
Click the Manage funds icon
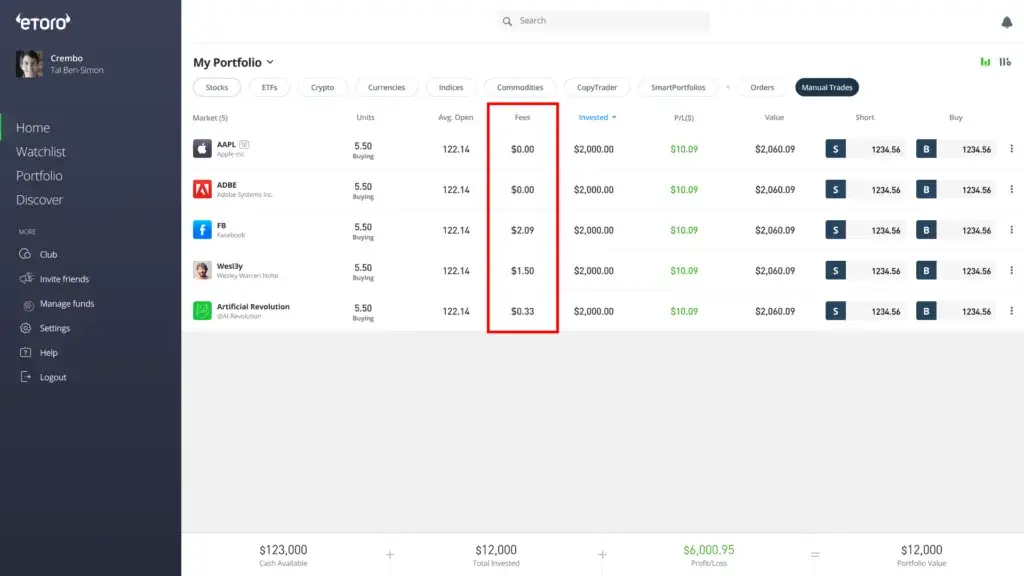coord(28,303)
